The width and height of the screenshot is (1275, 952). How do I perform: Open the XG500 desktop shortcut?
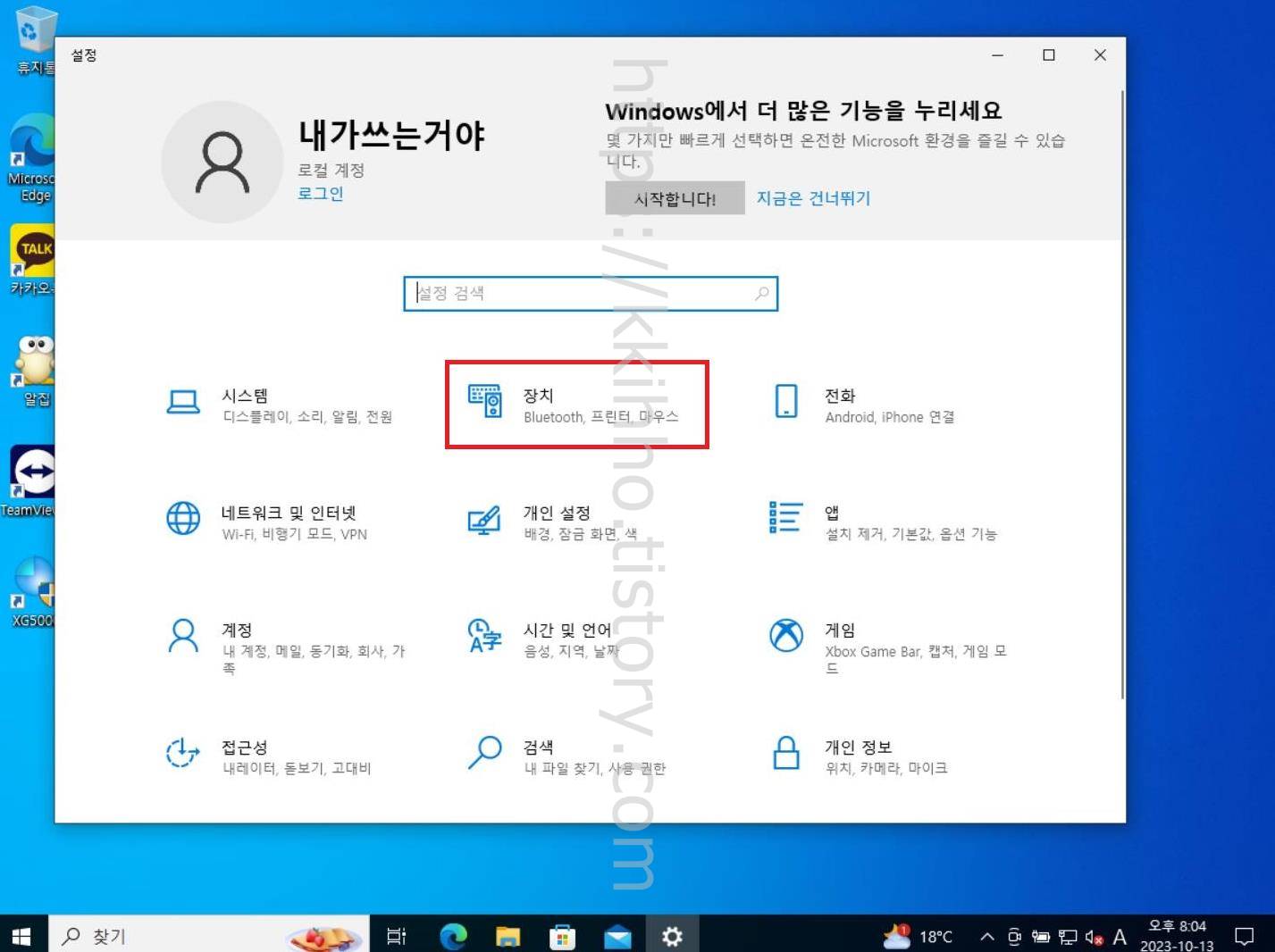click(33, 591)
